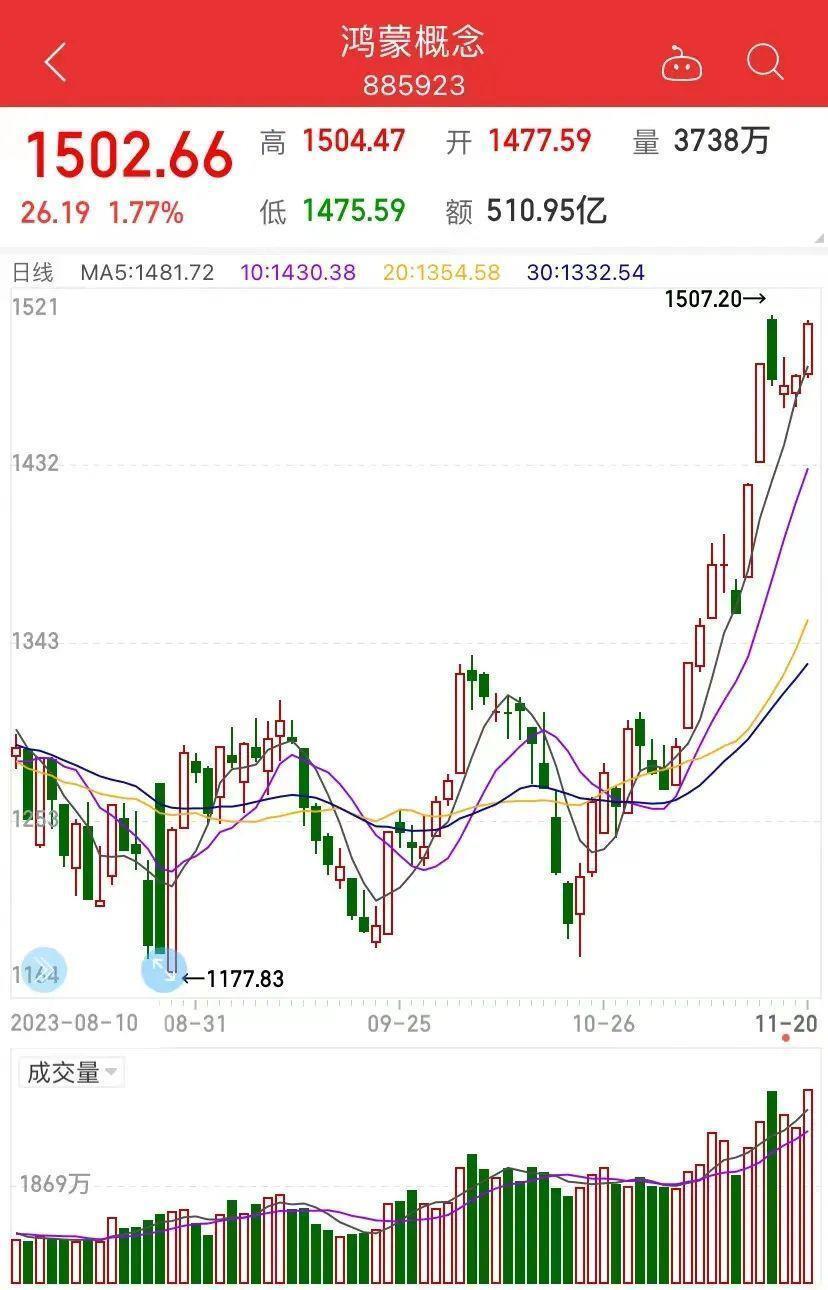Open the 成交量 indicator dropdown
Screen dimensions: 828x1290
click(71, 1073)
